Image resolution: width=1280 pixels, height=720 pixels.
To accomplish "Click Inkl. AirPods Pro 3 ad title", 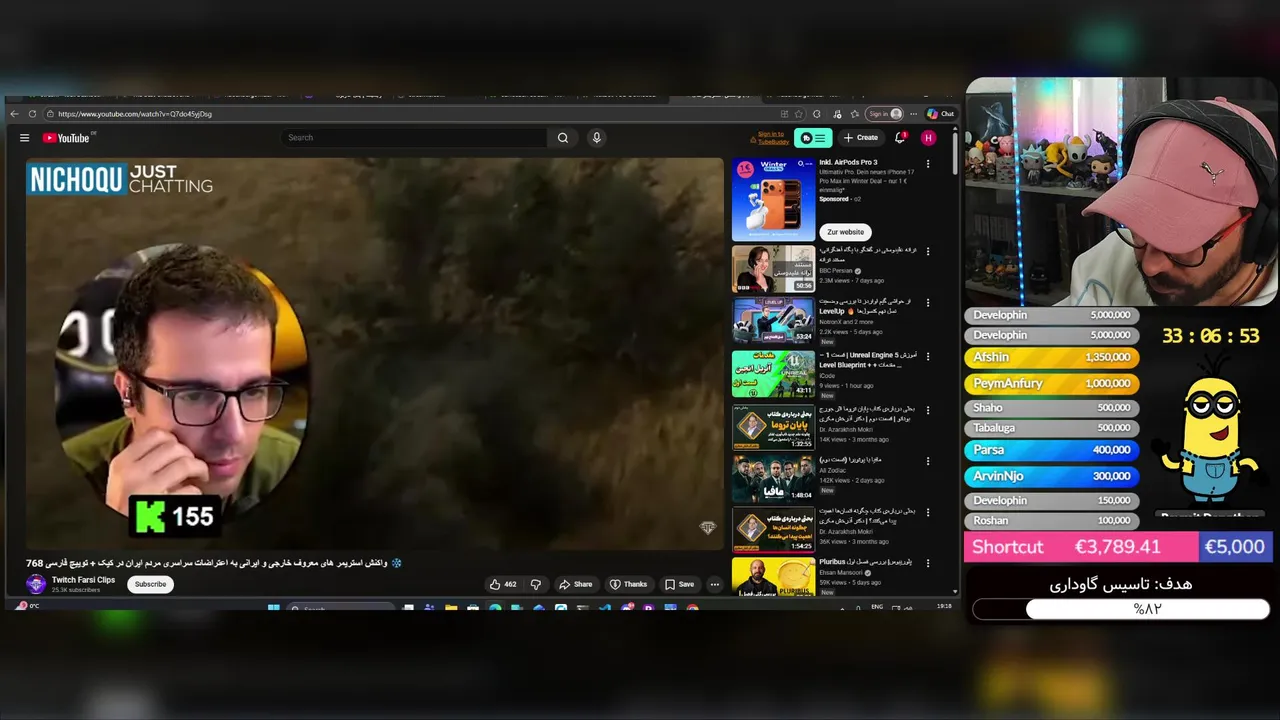I will pyautogui.click(x=848, y=162).
